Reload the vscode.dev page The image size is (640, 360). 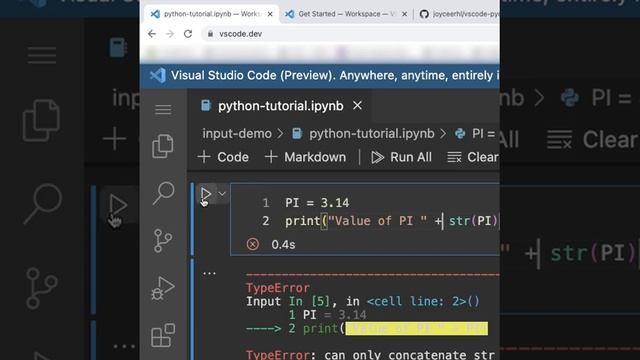tap(188, 34)
